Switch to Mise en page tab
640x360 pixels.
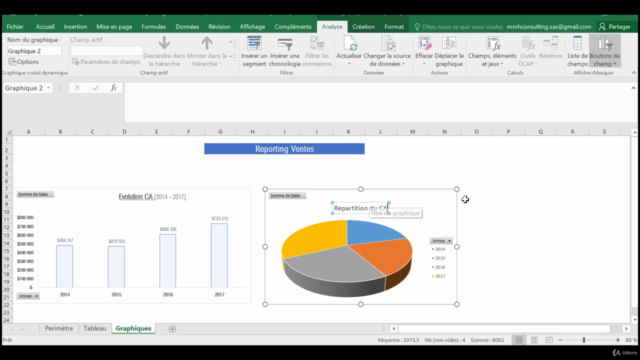coord(114,27)
